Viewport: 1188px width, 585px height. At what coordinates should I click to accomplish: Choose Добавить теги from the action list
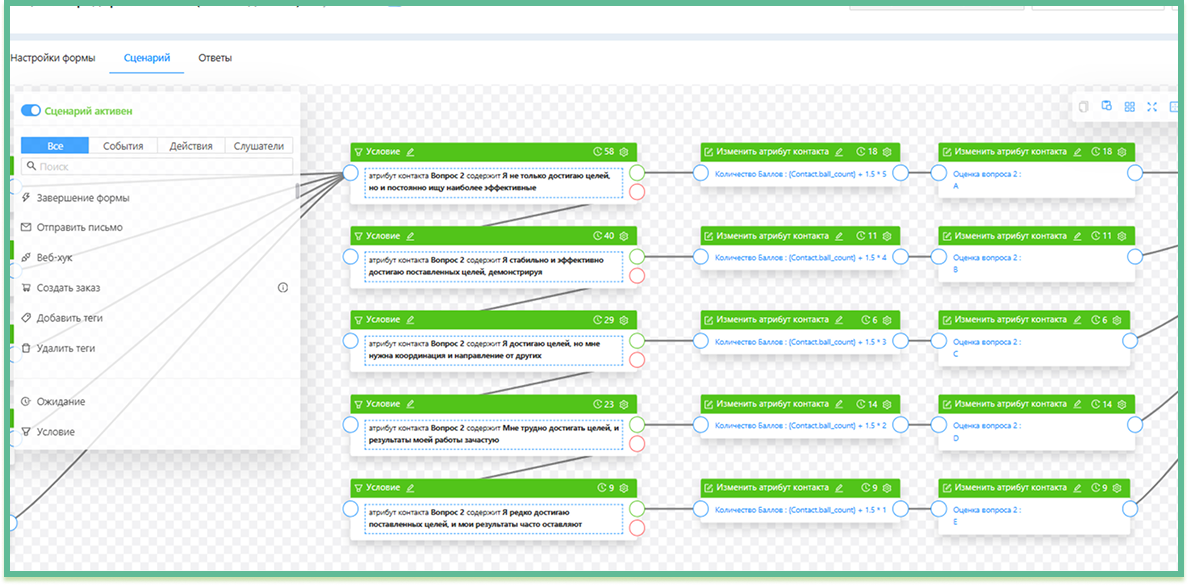[69, 318]
